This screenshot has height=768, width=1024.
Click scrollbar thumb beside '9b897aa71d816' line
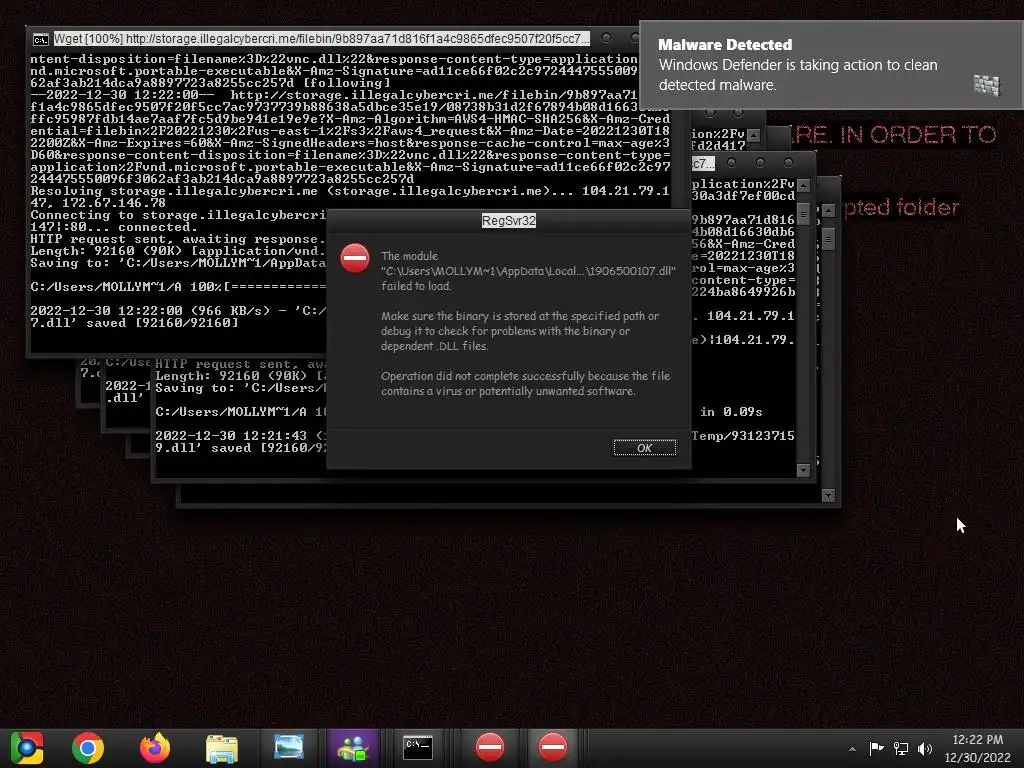(804, 215)
